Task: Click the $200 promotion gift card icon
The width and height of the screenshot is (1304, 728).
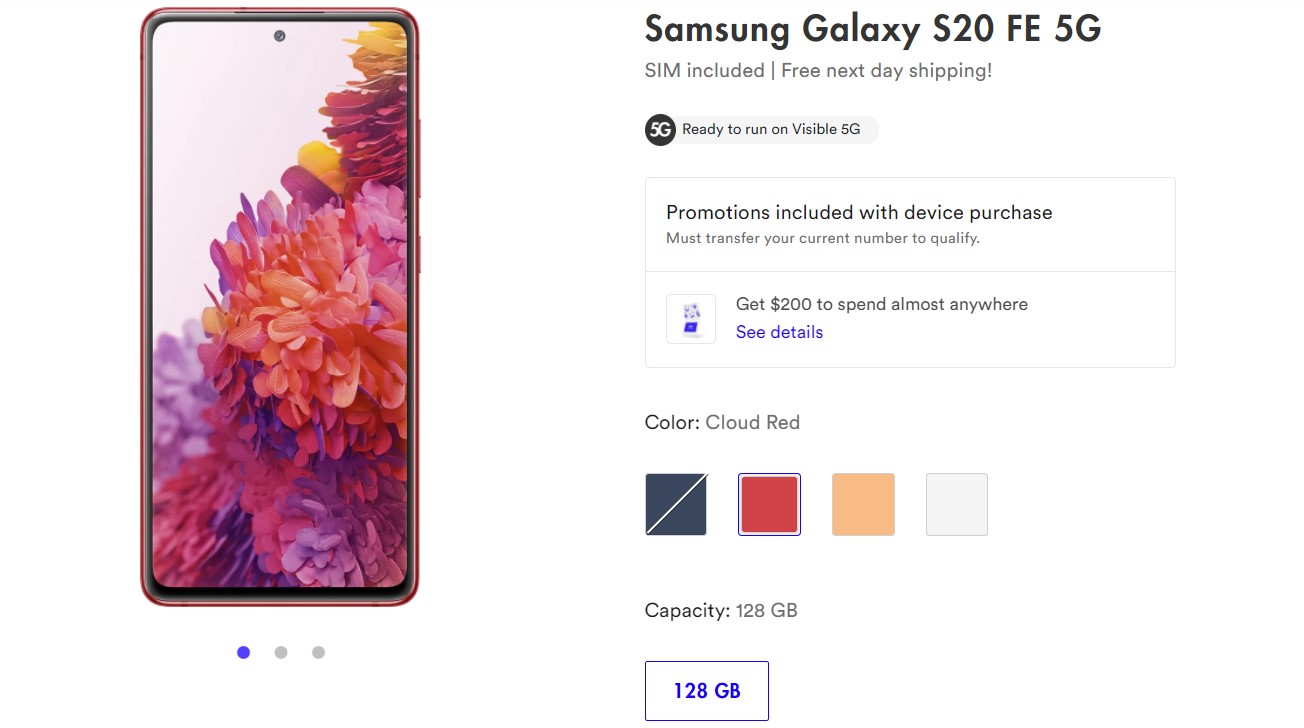Action: [691, 319]
